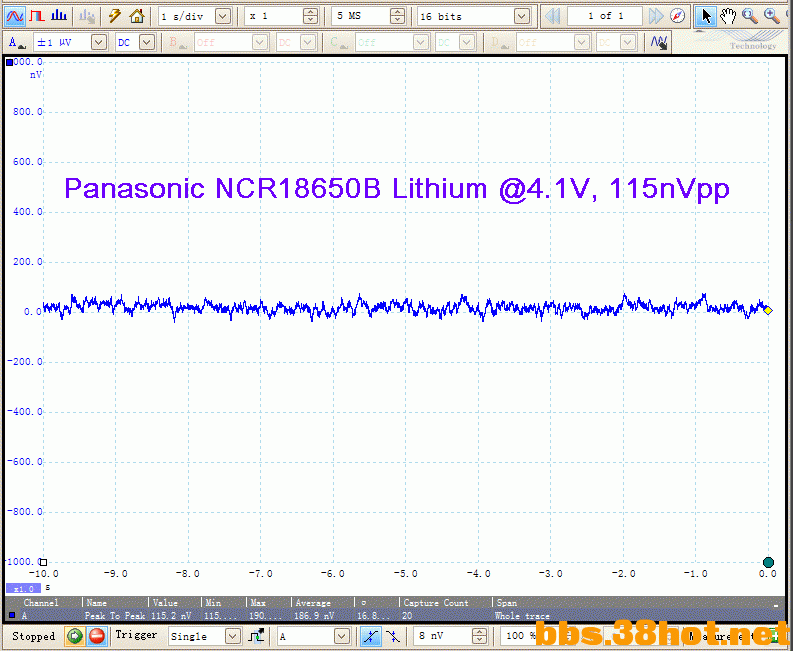This screenshot has height=651, width=793.
Task: Open the trigger source A dropdown
Action: (342, 636)
